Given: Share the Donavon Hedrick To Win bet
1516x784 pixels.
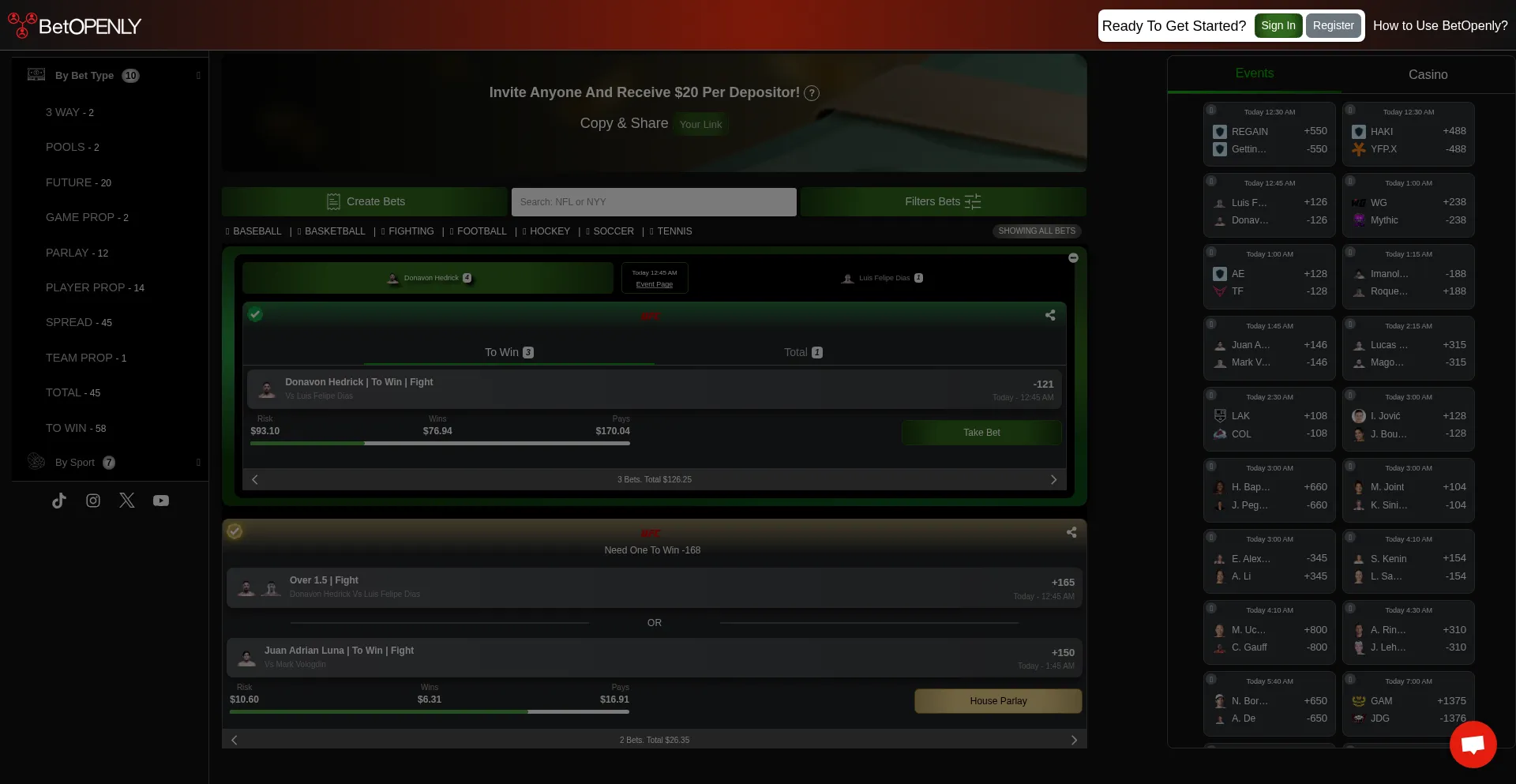Looking at the screenshot, I should 1050,315.
